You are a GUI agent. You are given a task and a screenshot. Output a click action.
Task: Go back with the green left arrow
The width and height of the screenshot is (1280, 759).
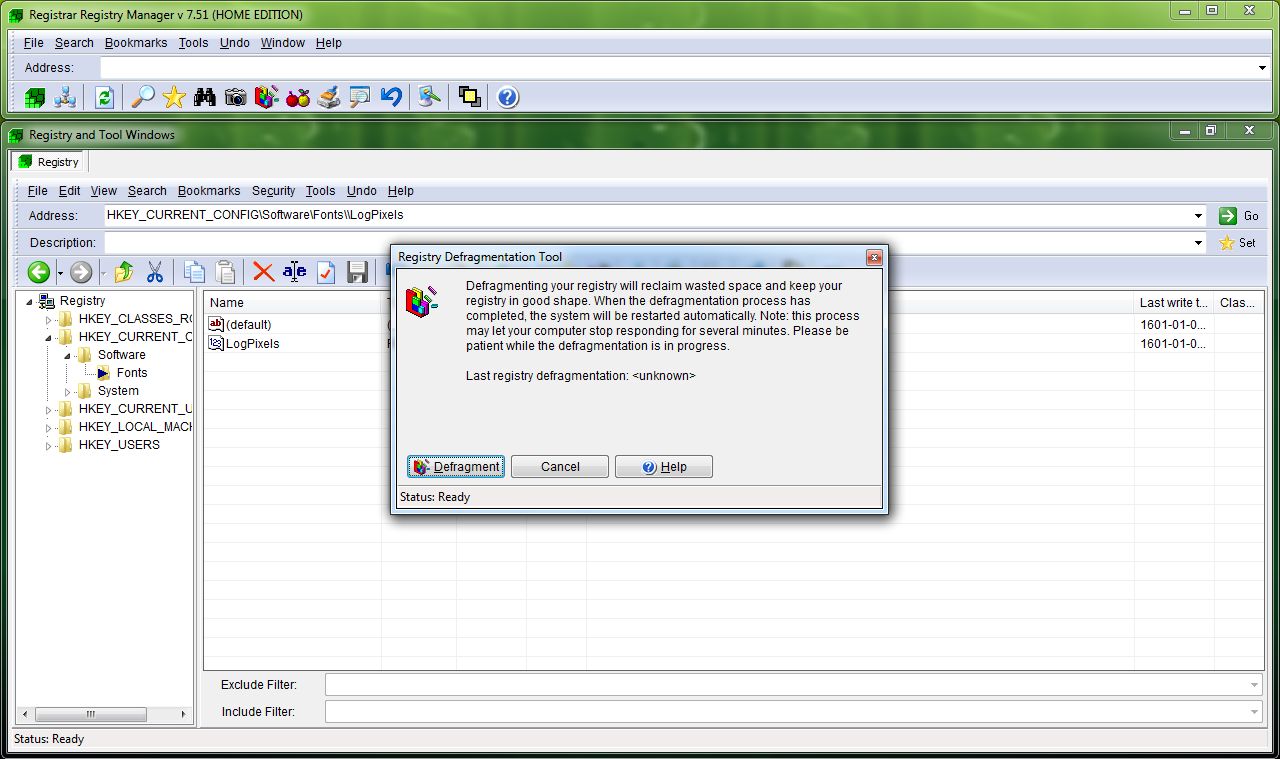click(39, 272)
